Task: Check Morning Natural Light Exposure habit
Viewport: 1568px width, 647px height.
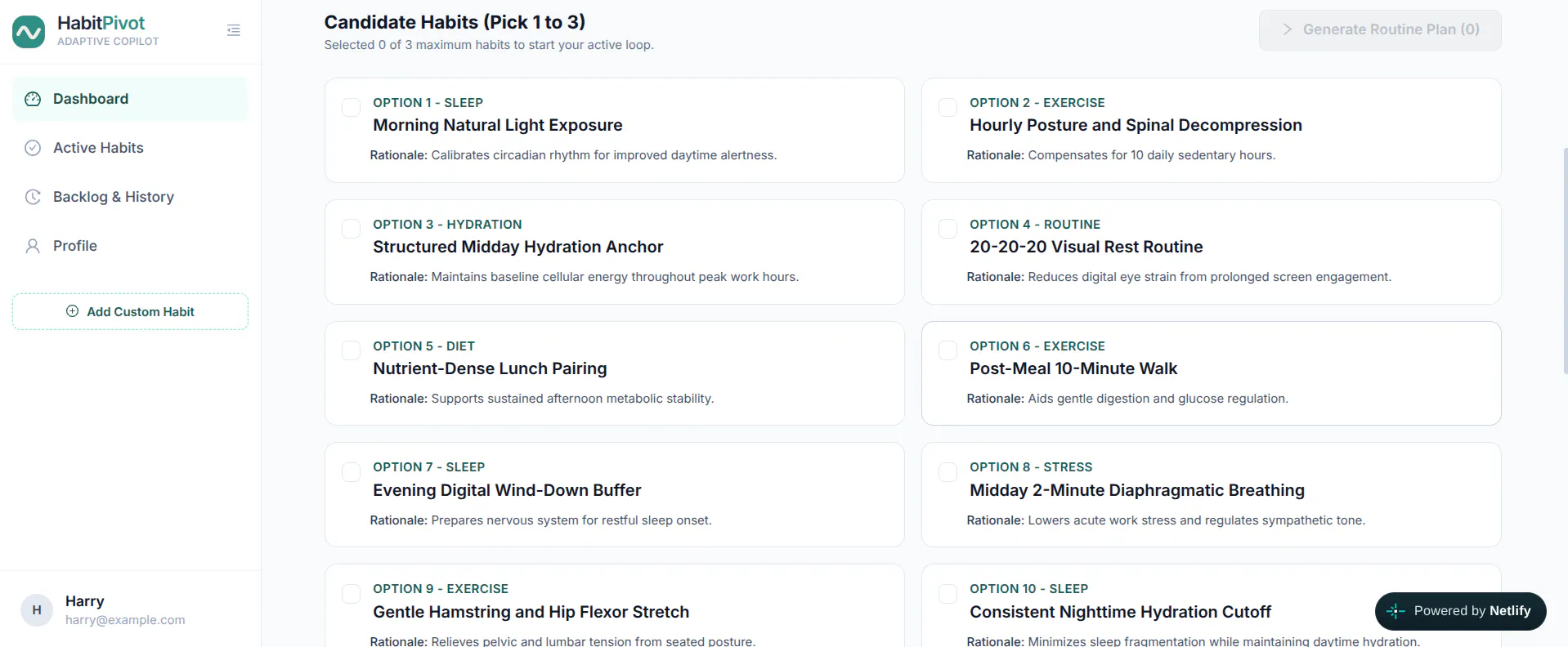Action: tap(351, 107)
